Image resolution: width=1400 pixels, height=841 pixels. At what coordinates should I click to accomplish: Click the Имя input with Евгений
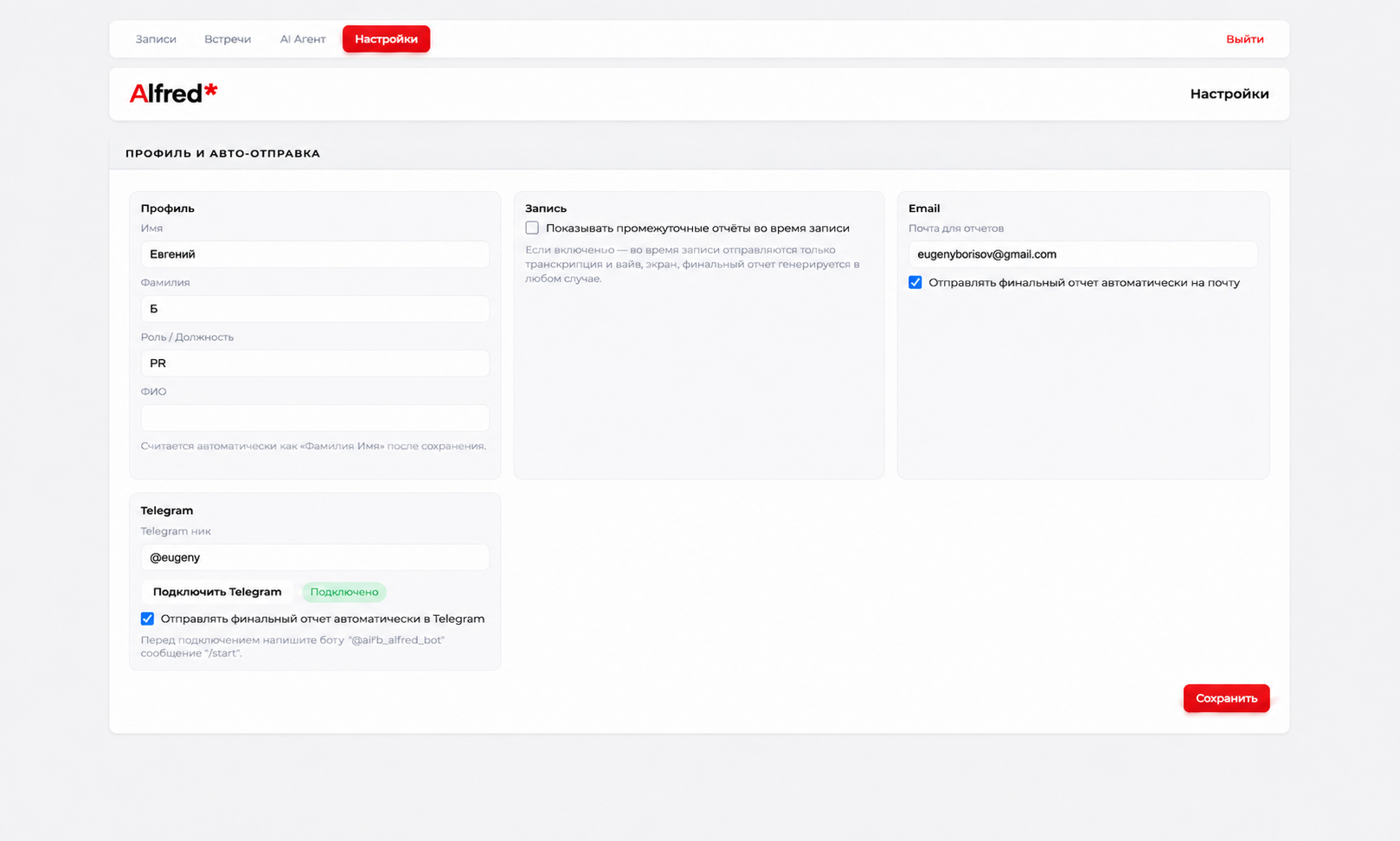(x=315, y=254)
